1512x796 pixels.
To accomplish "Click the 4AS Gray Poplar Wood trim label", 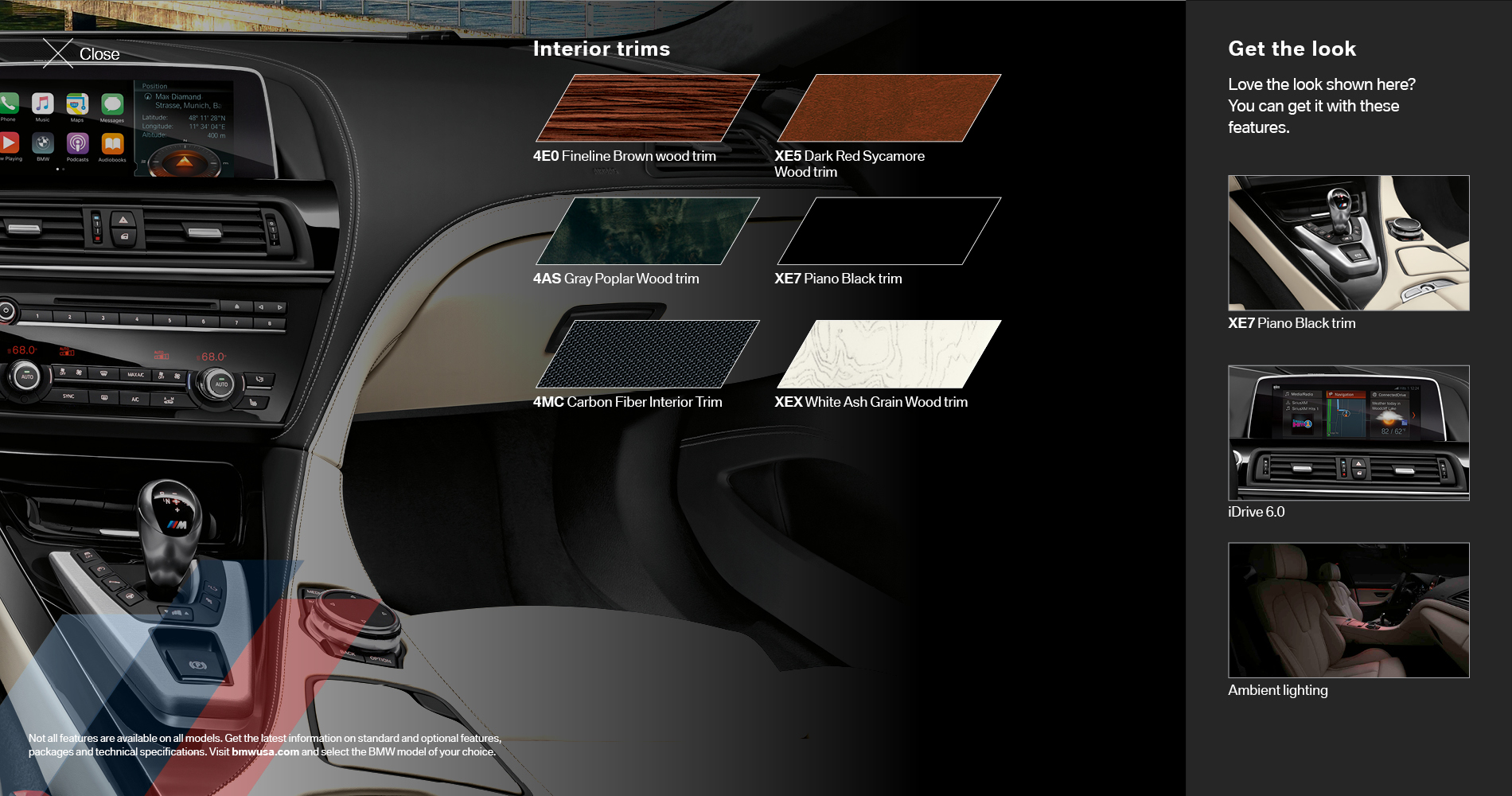I will coord(616,279).
